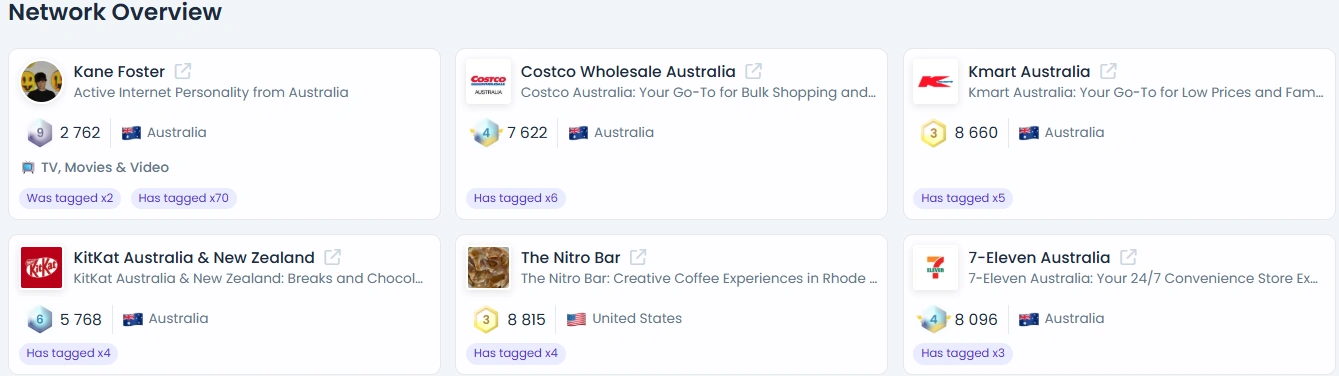Open external link icon for KitKat Australia & New Zealand

333,258
